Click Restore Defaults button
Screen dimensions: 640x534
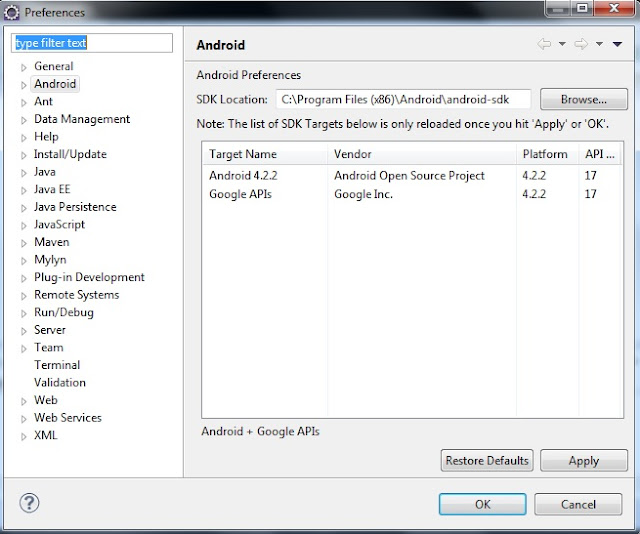pyautogui.click(x=487, y=461)
